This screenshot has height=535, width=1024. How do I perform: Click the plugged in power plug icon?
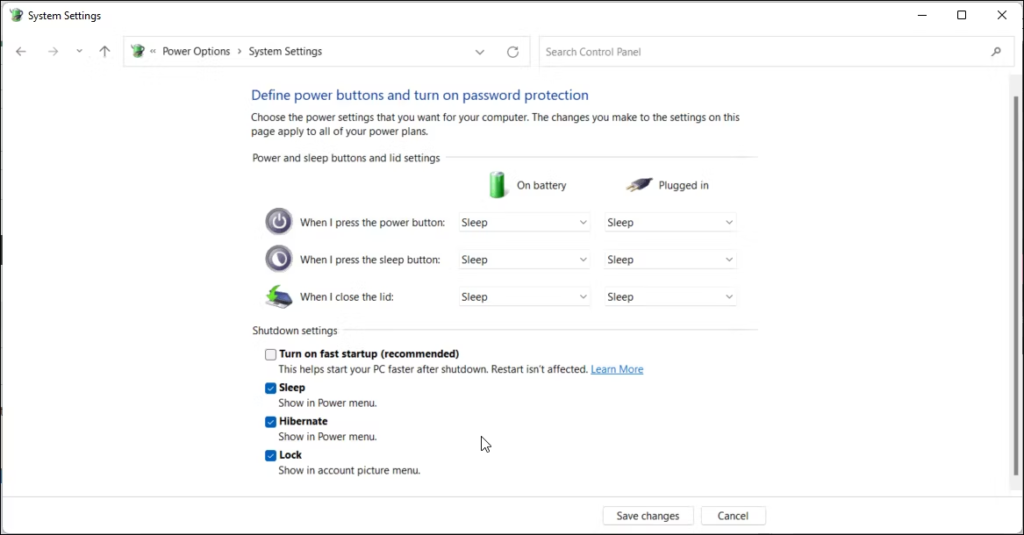[639, 185]
